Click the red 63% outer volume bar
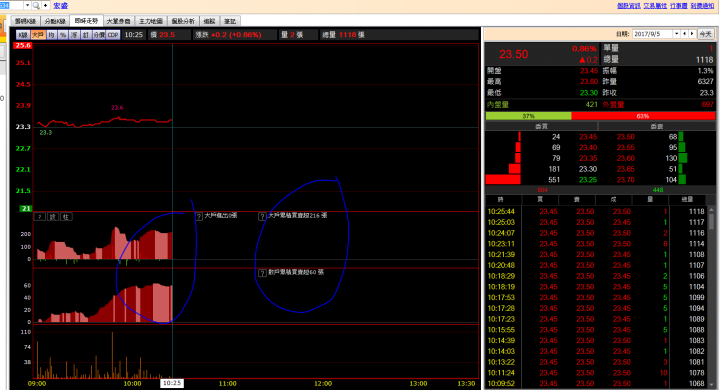 pos(643,116)
